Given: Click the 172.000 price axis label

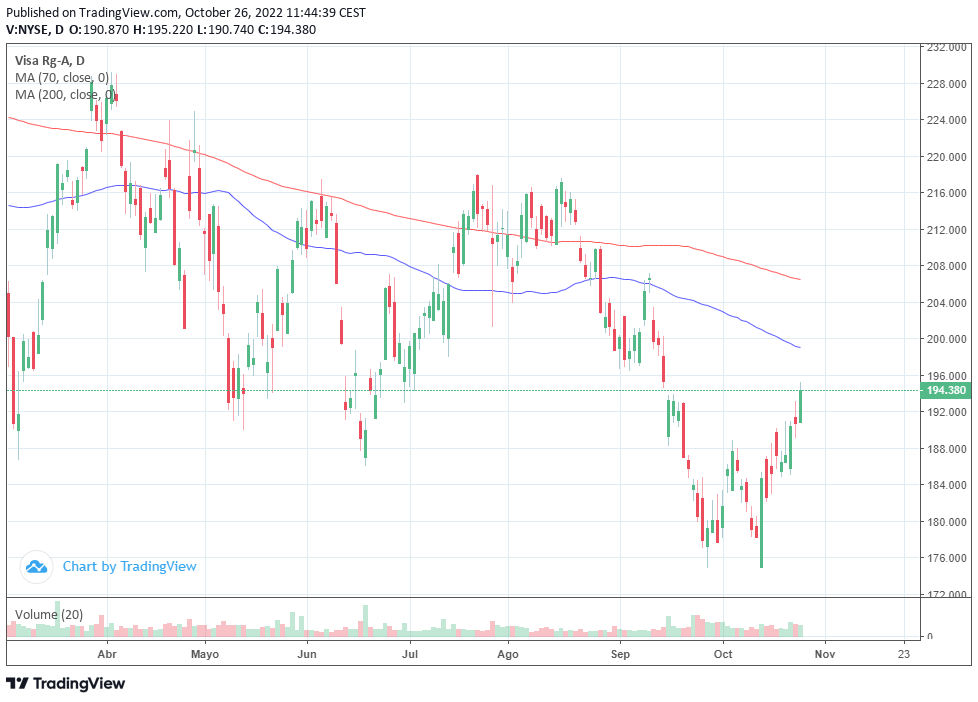Looking at the screenshot, I should point(947,594).
